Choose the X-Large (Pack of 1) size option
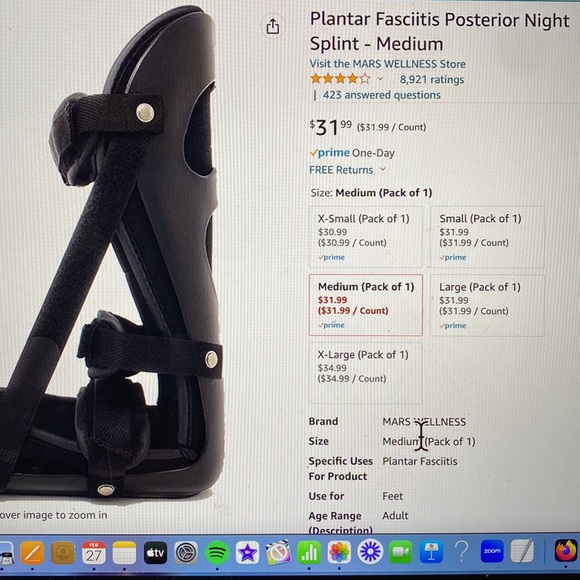Image resolution: width=580 pixels, height=580 pixels. coord(366,373)
